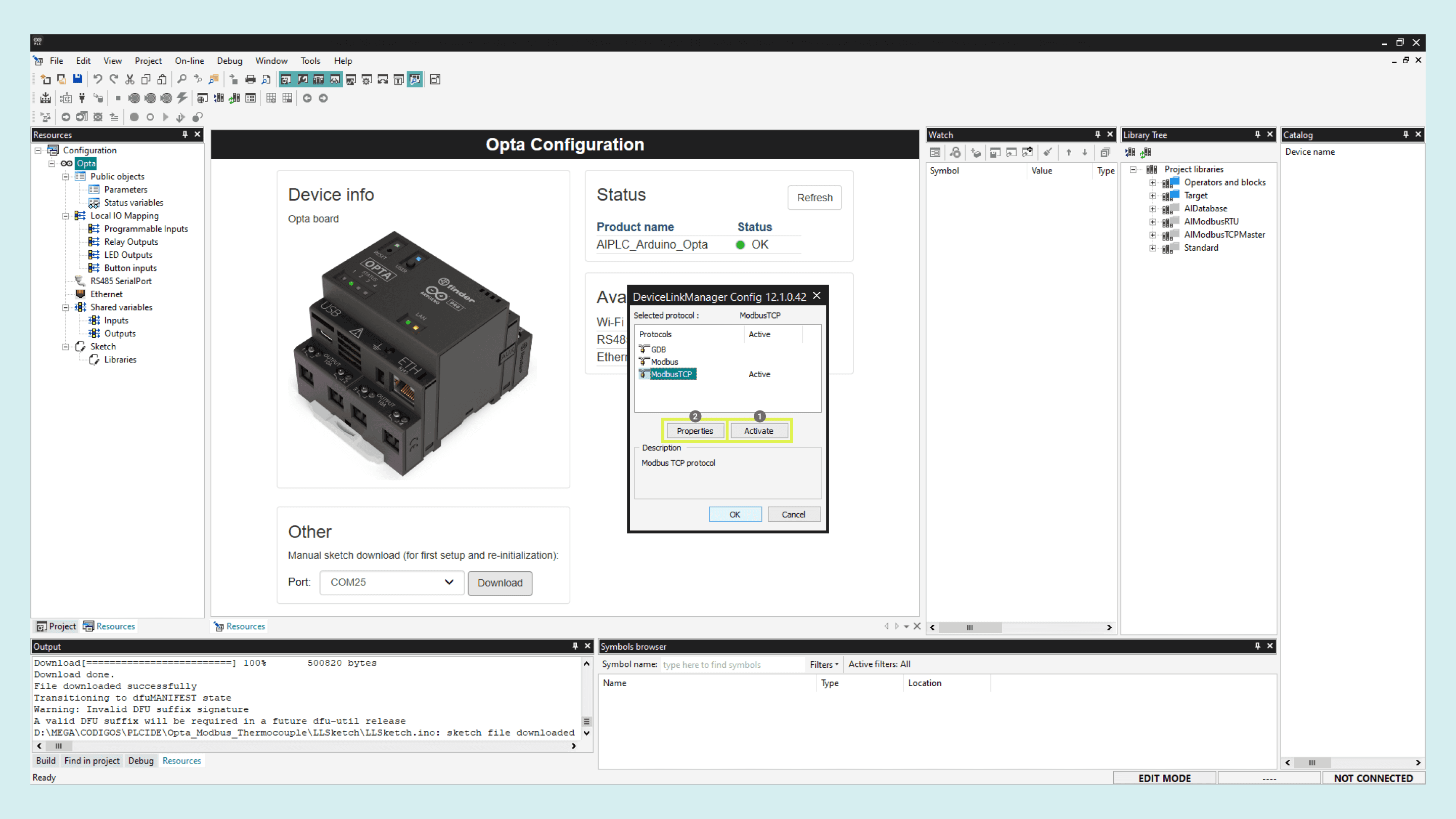Click the Undo arrow icon
Screen dimensions: 1456x819
[x=98, y=79]
